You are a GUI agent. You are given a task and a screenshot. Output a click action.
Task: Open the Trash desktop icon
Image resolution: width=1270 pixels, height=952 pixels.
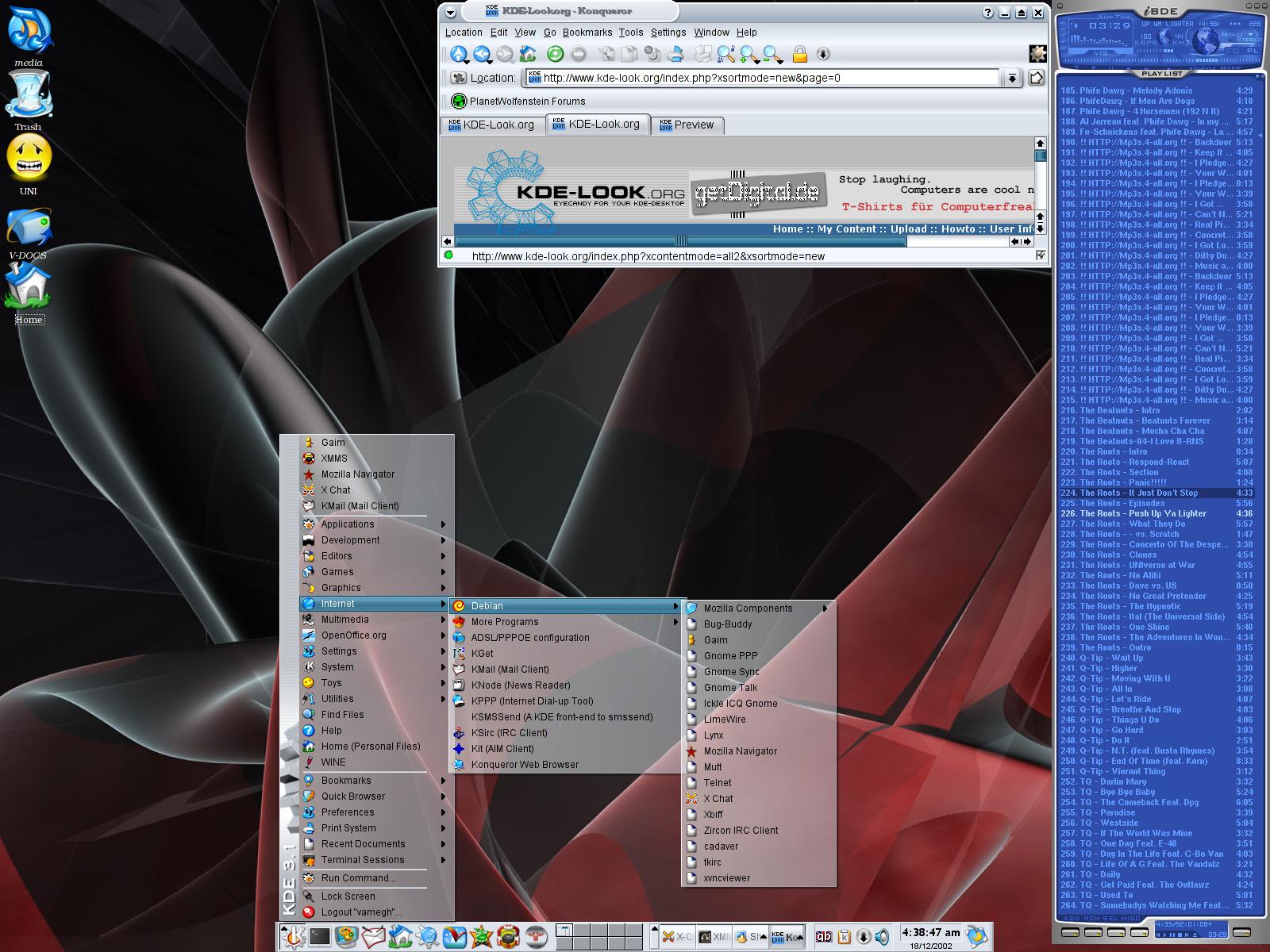(28, 101)
